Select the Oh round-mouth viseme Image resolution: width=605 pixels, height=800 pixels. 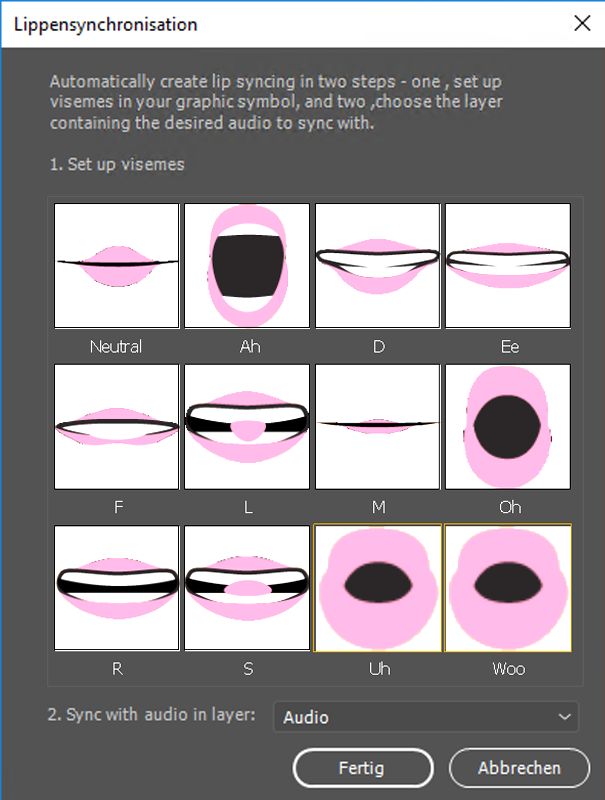[x=508, y=427]
